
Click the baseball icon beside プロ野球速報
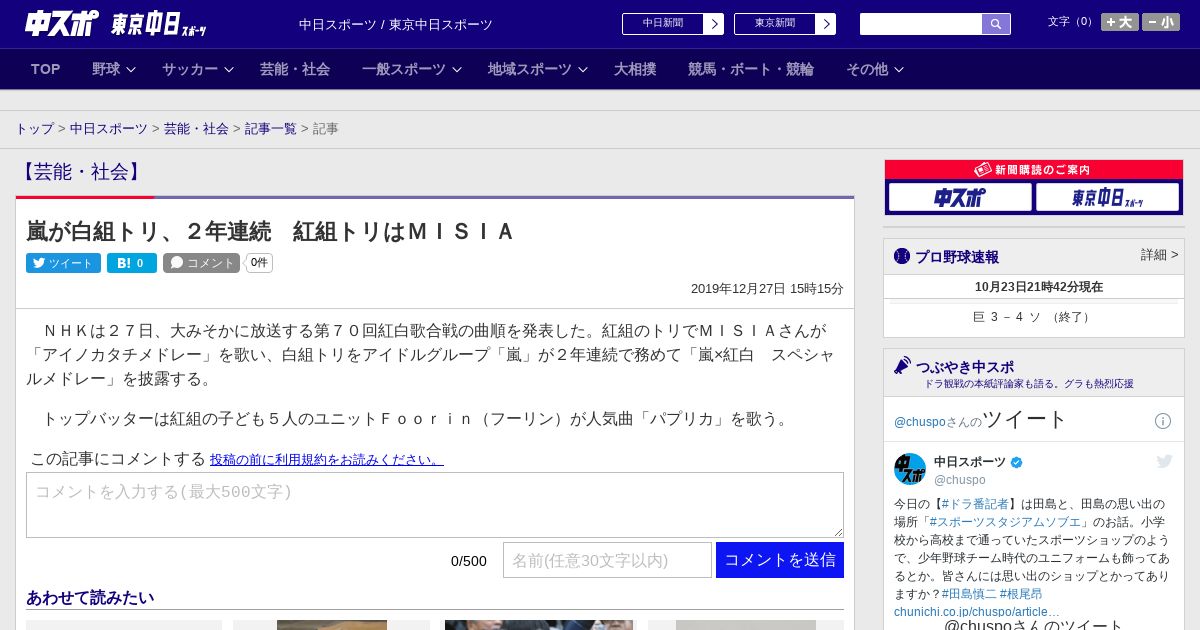pos(902,256)
